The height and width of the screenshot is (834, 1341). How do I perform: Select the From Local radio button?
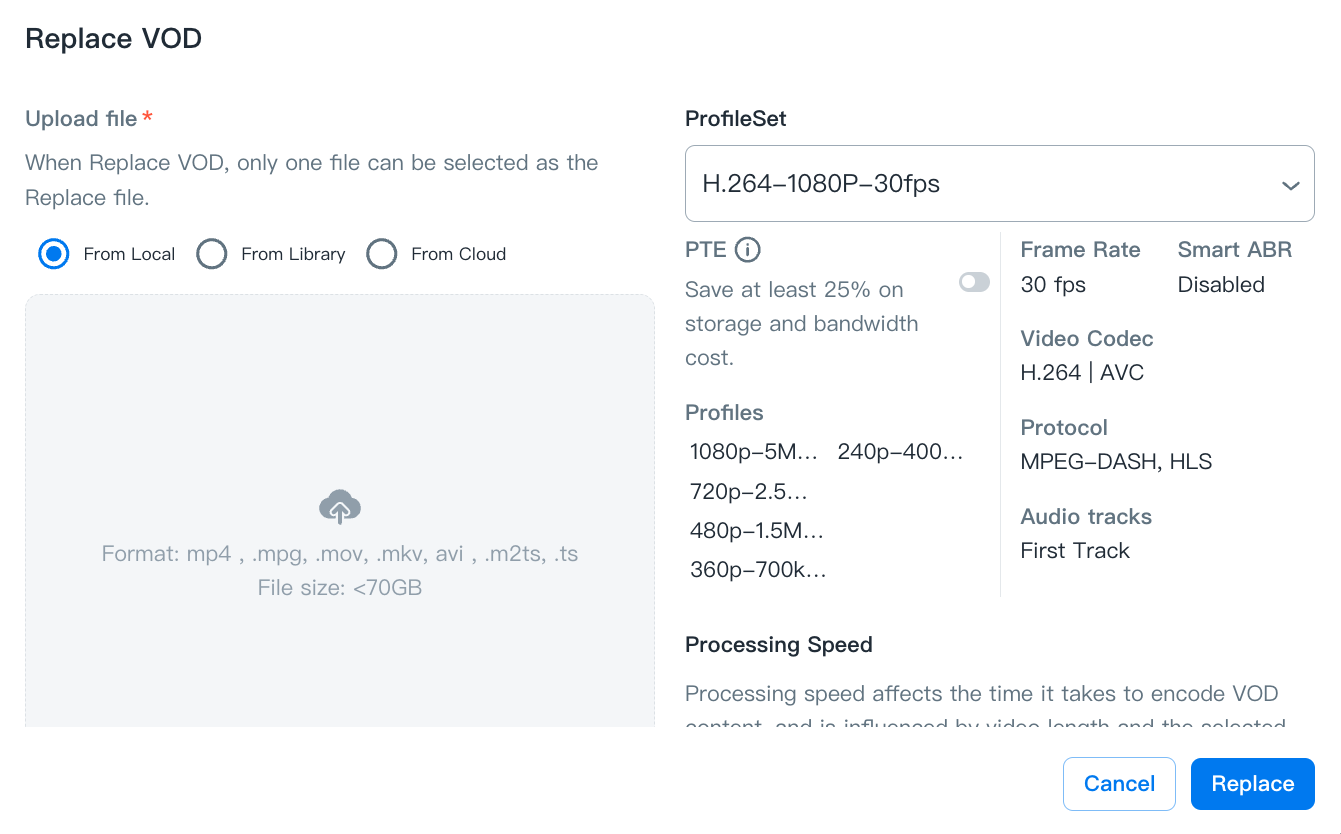[54, 254]
